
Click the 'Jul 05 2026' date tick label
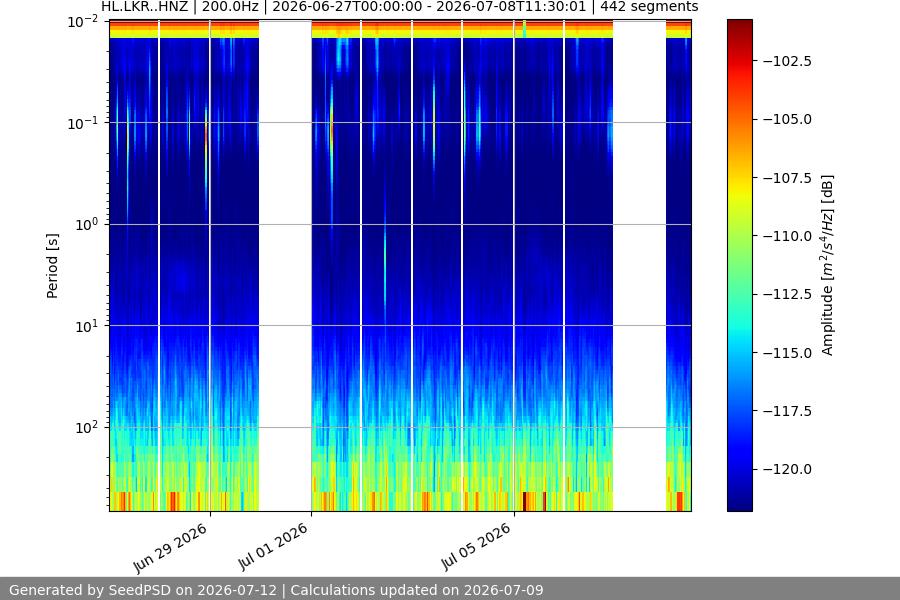click(x=476, y=547)
